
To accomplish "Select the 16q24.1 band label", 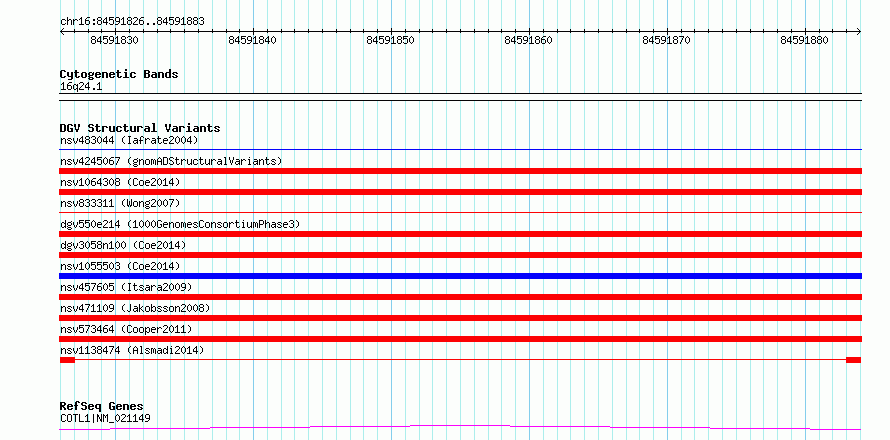I will (81, 87).
